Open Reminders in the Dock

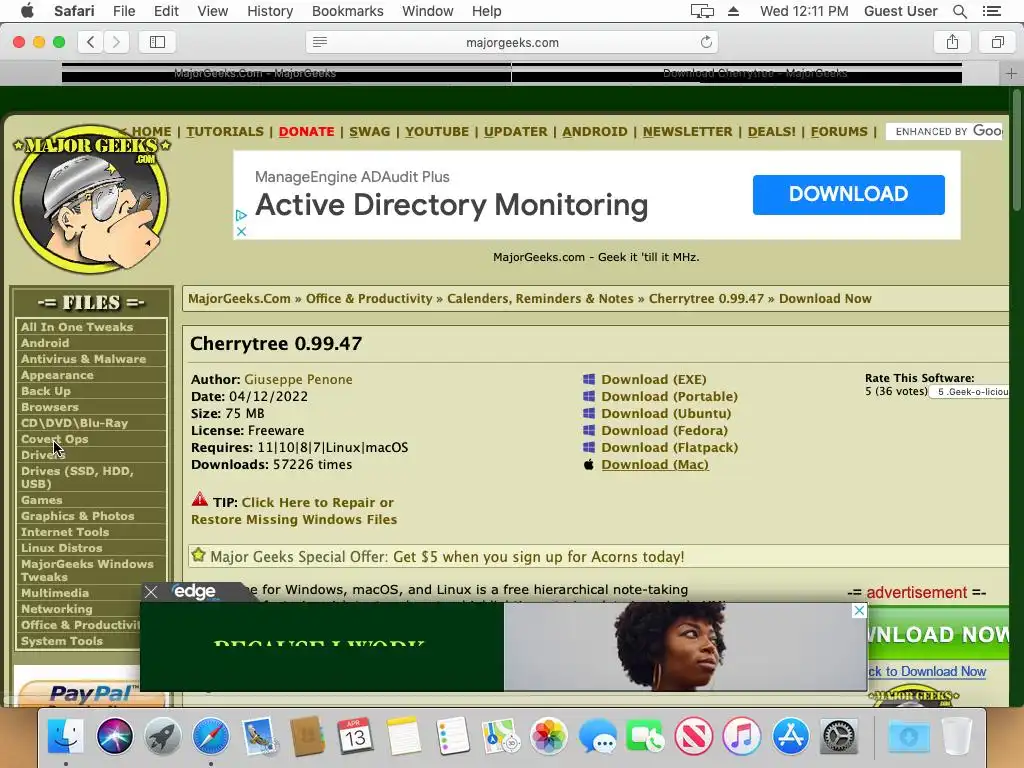[x=452, y=735]
